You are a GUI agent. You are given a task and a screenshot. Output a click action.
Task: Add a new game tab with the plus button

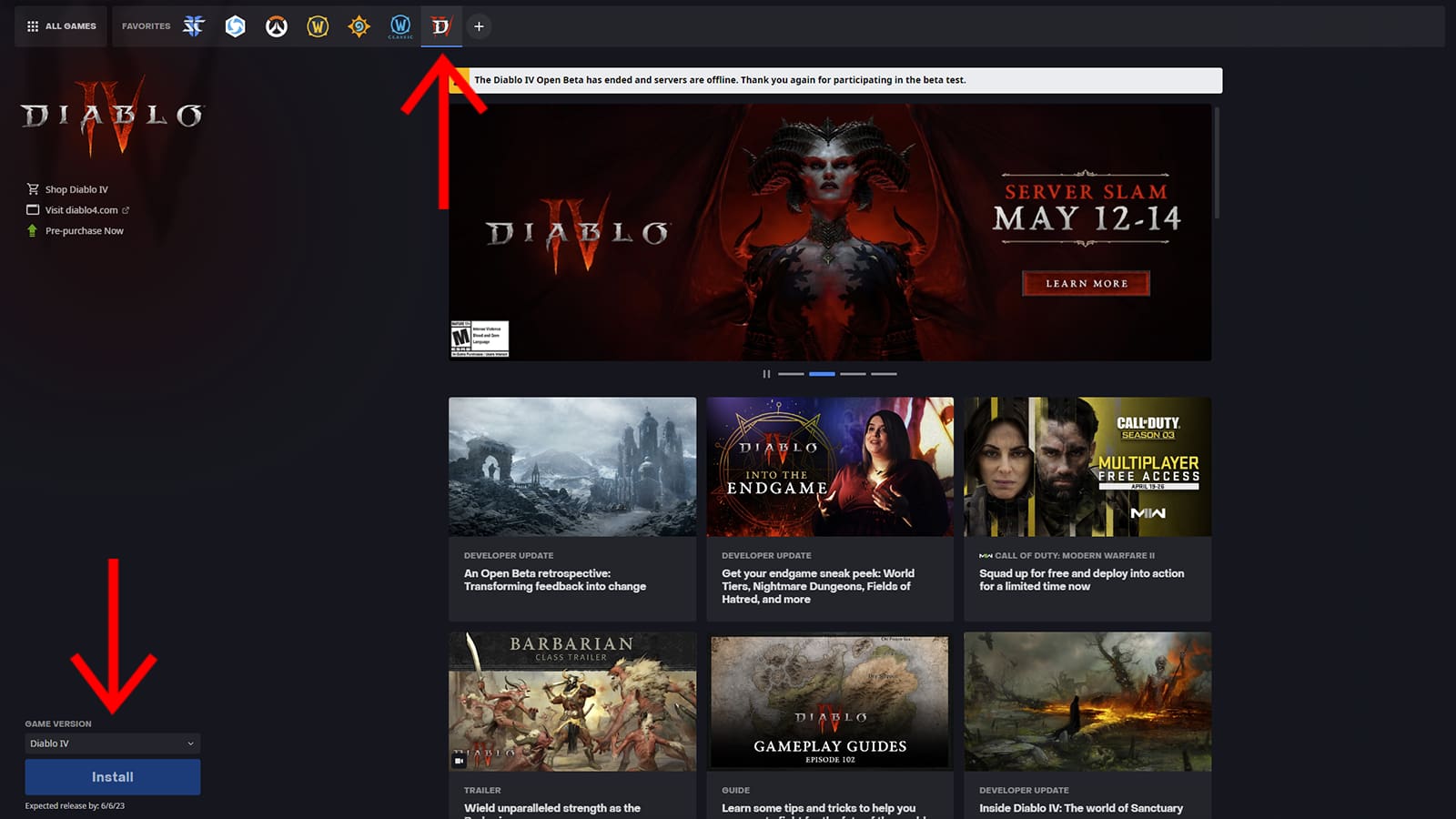(479, 26)
